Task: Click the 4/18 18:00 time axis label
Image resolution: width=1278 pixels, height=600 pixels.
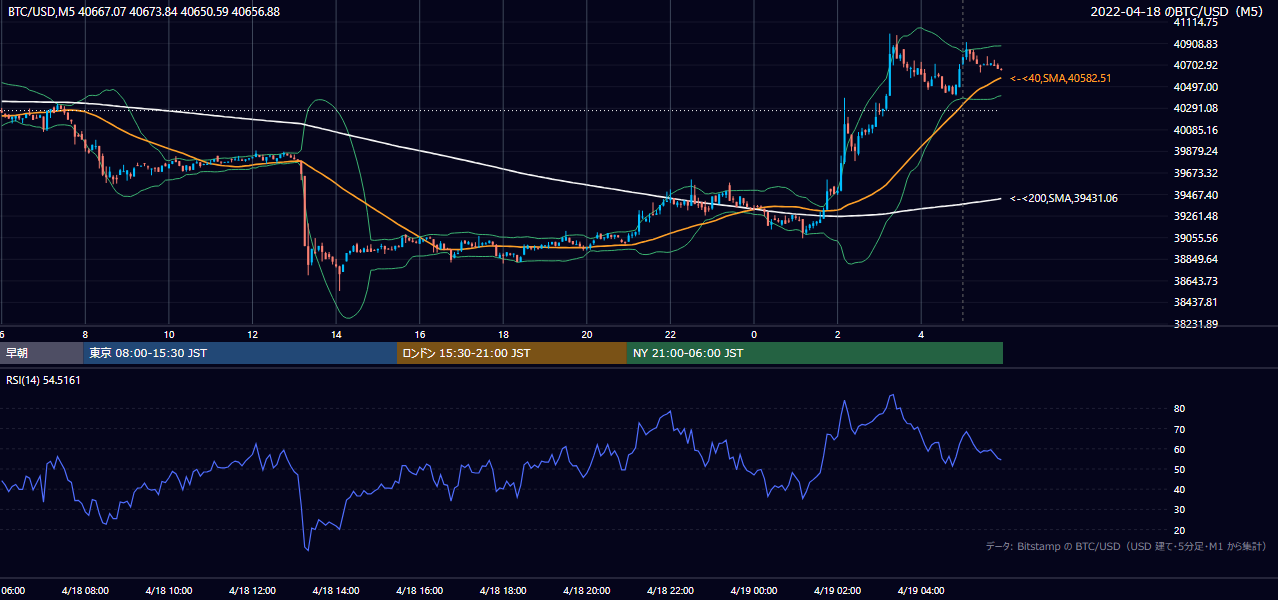Action: 504,591
